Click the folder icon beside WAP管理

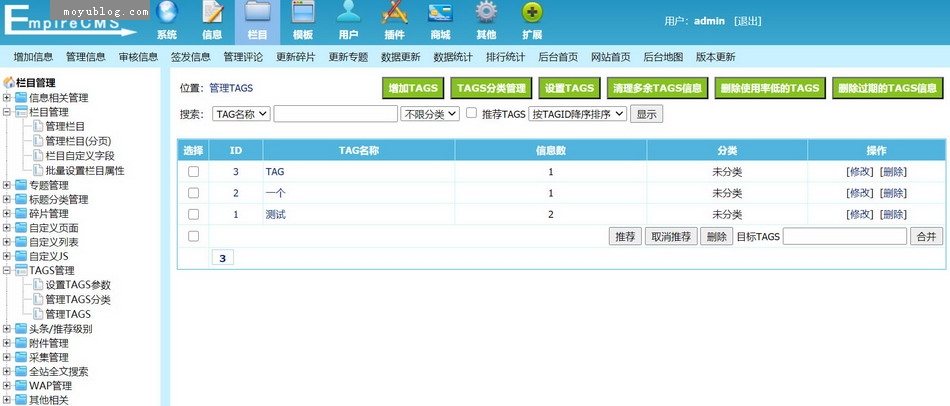click(x=21, y=386)
